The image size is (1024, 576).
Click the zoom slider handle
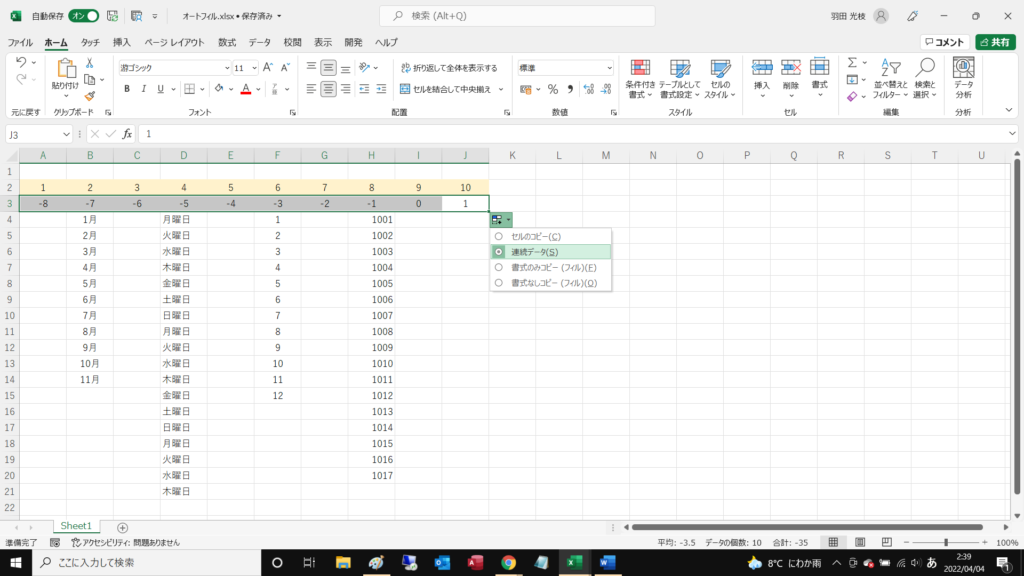point(946,543)
